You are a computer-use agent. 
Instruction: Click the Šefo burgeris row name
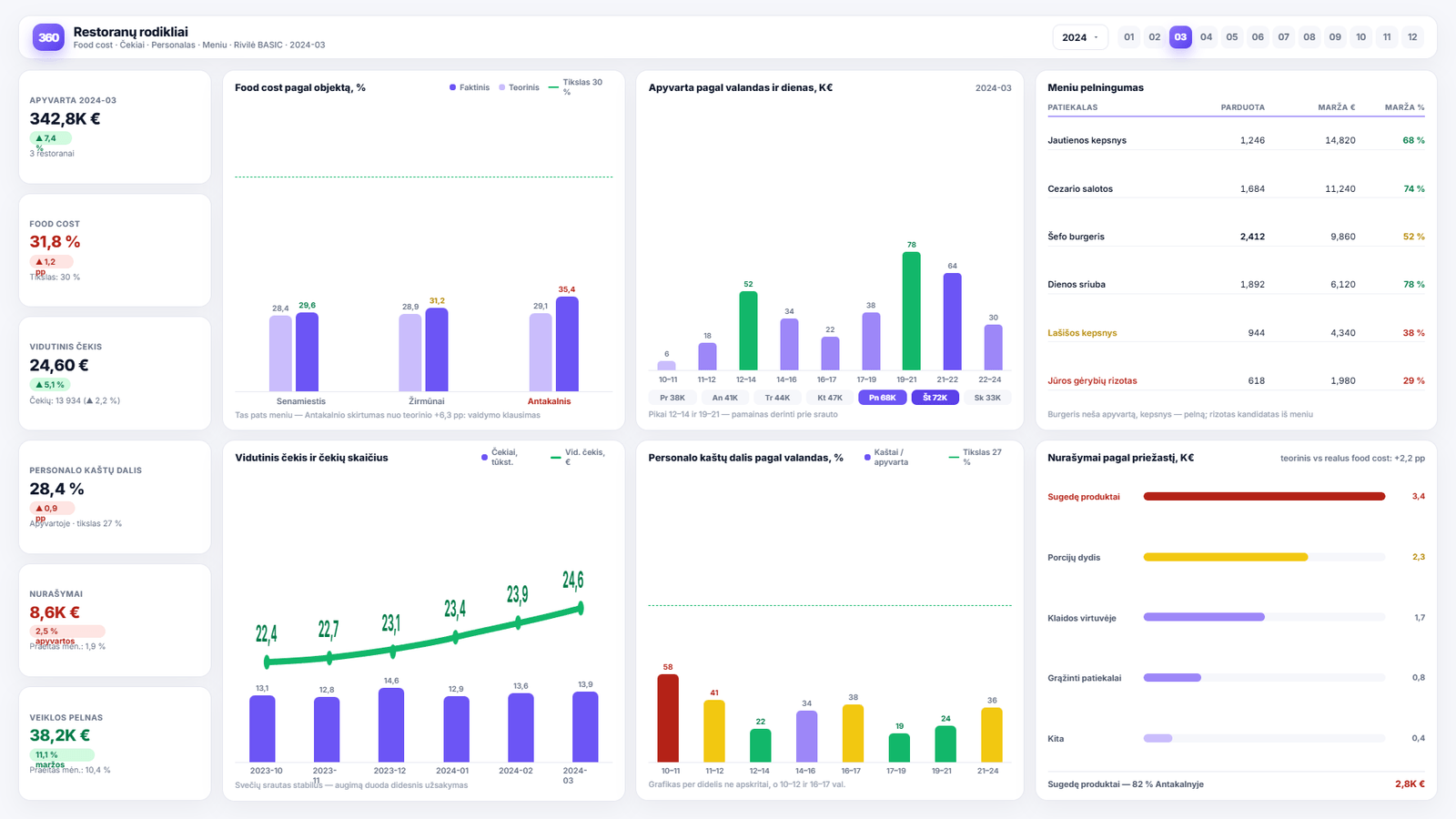pyautogui.click(x=1077, y=237)
